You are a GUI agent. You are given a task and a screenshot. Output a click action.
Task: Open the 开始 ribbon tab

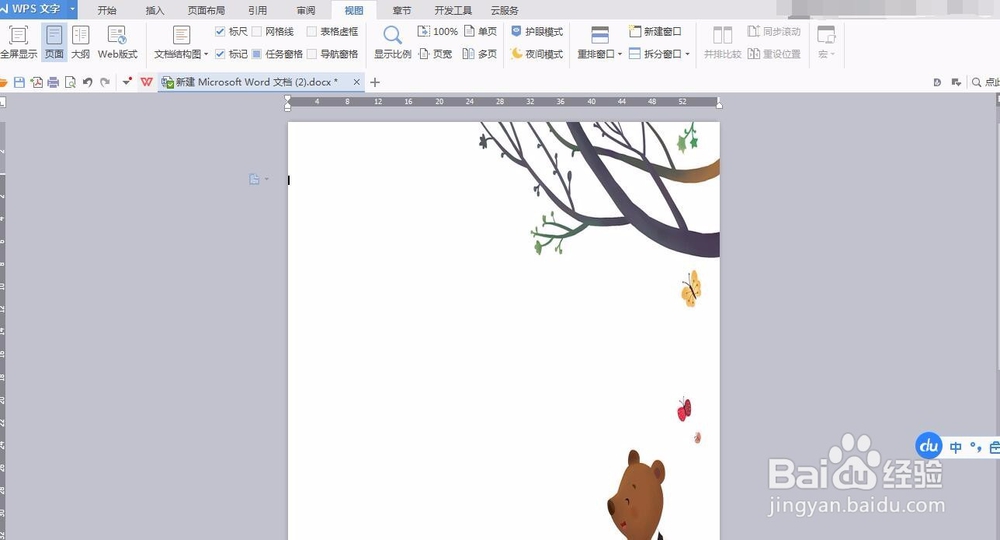(107, 10)
